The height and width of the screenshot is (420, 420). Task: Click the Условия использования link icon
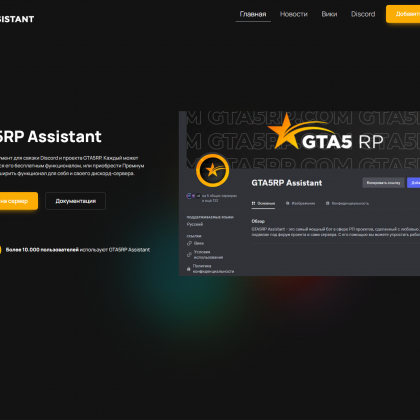(x=189, y=255)
